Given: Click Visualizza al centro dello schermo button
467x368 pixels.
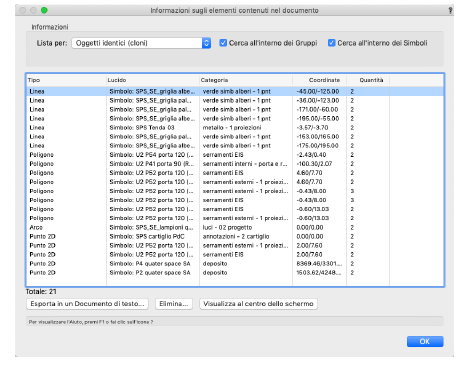Looking at the screenshot, I should (x=258, y=304).
